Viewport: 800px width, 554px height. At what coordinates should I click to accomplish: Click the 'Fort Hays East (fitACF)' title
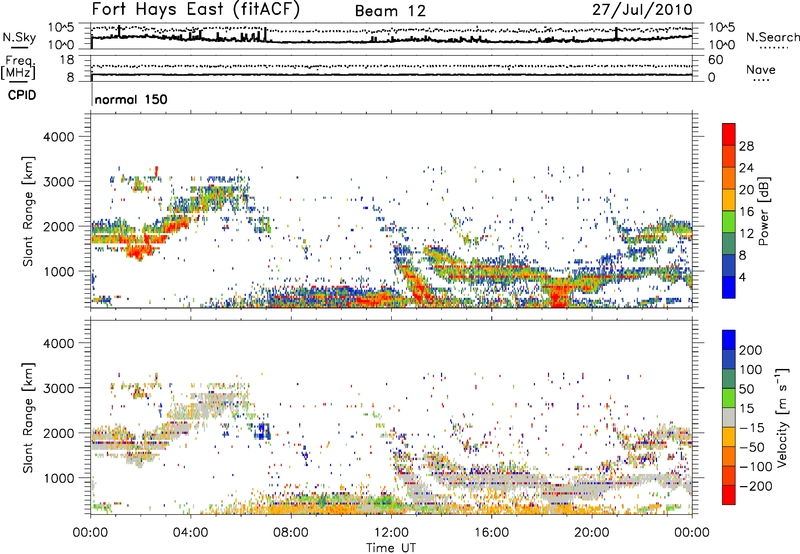195,9
